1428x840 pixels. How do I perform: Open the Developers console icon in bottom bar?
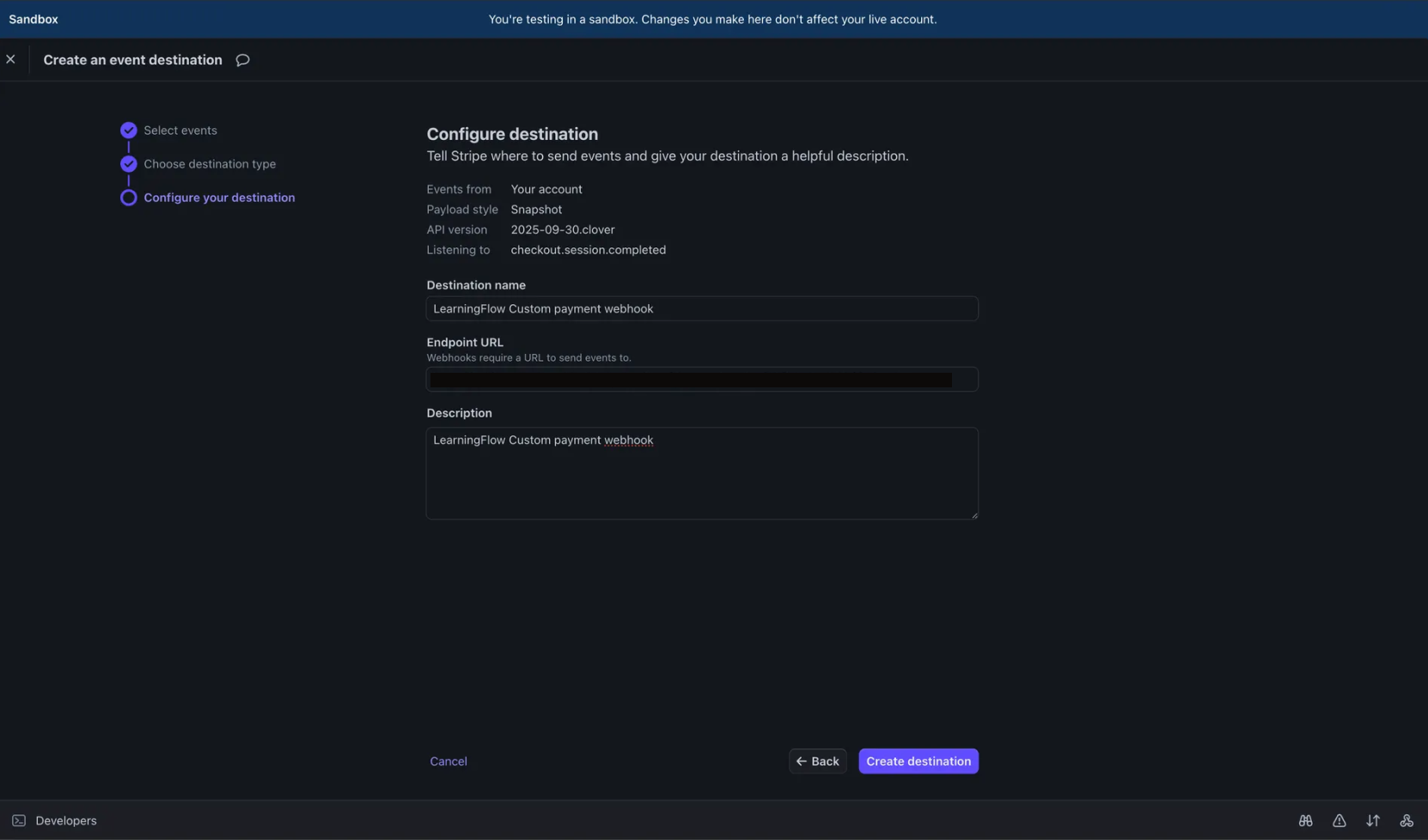pyautogui.click(x=18, y=820)
